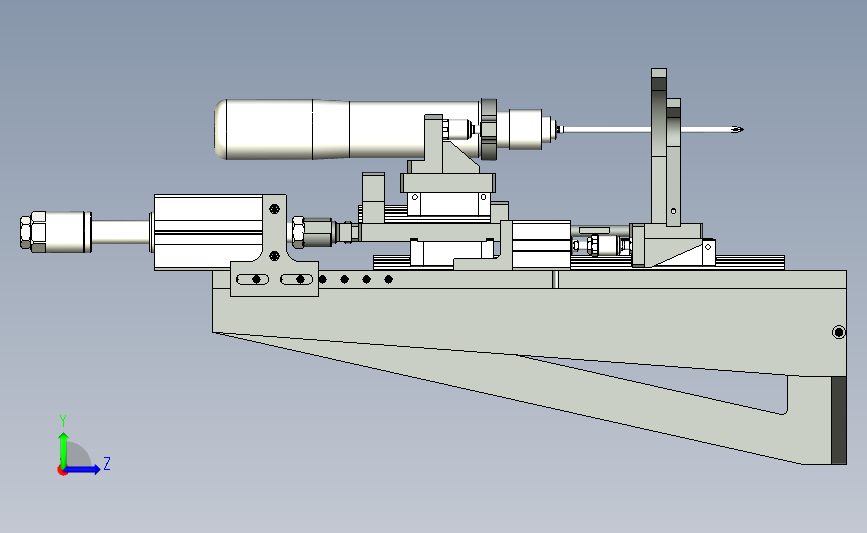Select the exposed cylinder piston rod
The height and width of the screenshot is (533, 867).
pos(120,232)
